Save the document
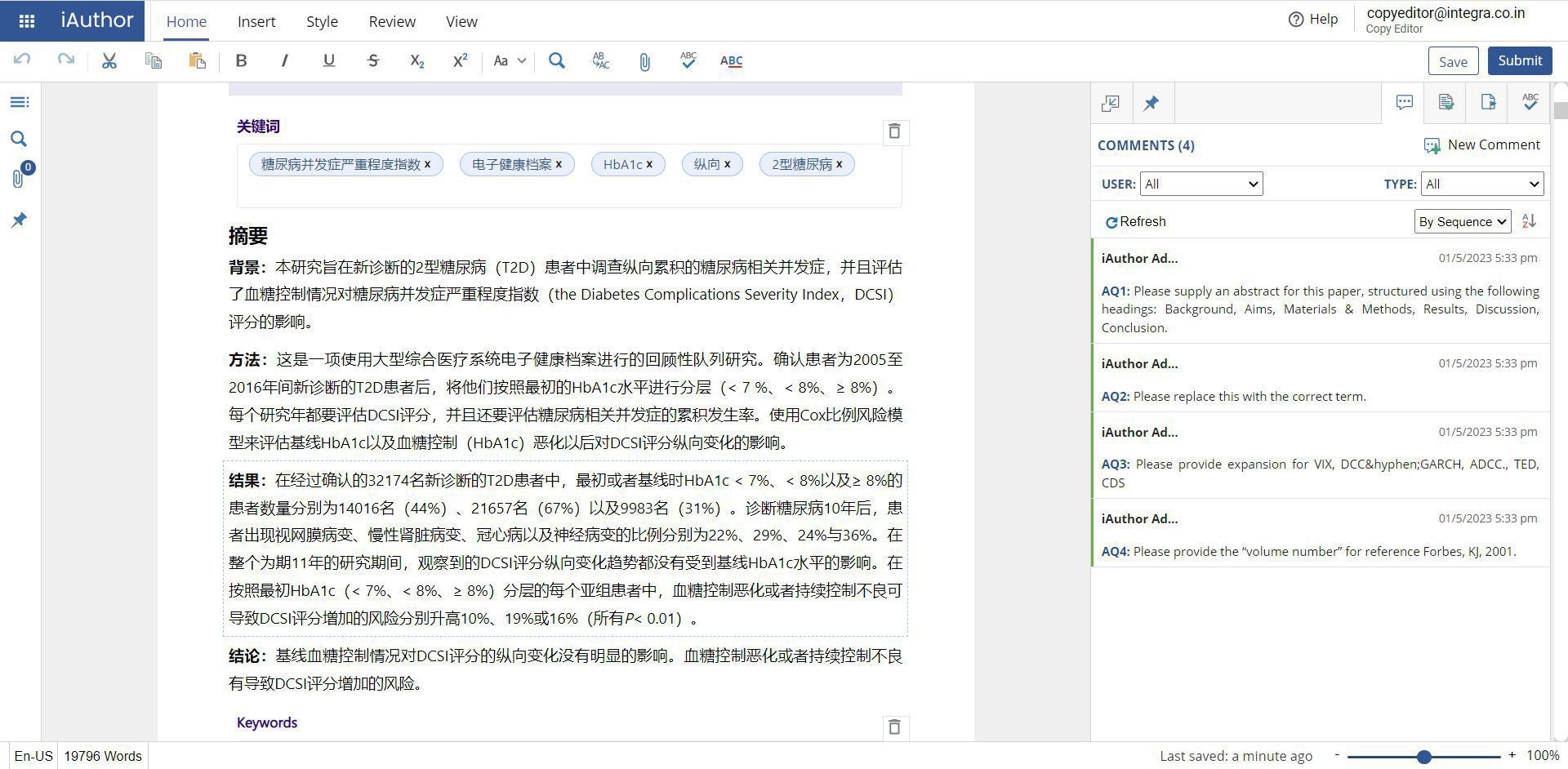 pos(1453,61)
